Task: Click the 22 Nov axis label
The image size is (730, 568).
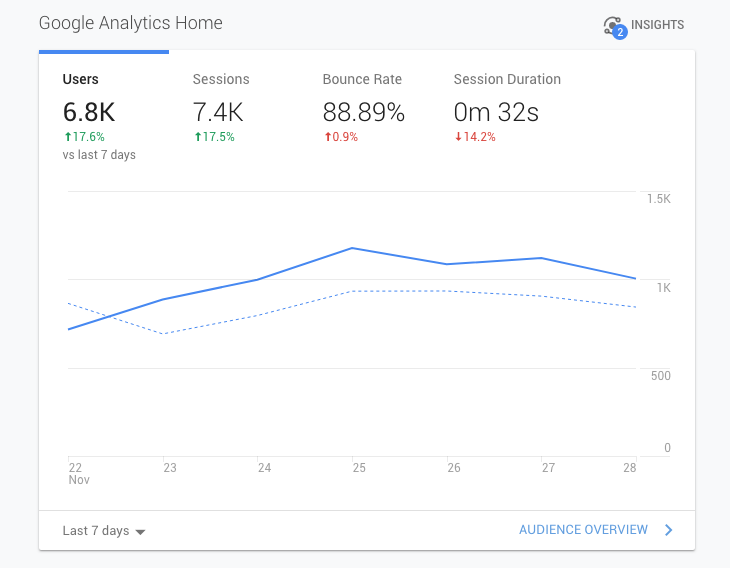Action: click(x=79, y=473)
